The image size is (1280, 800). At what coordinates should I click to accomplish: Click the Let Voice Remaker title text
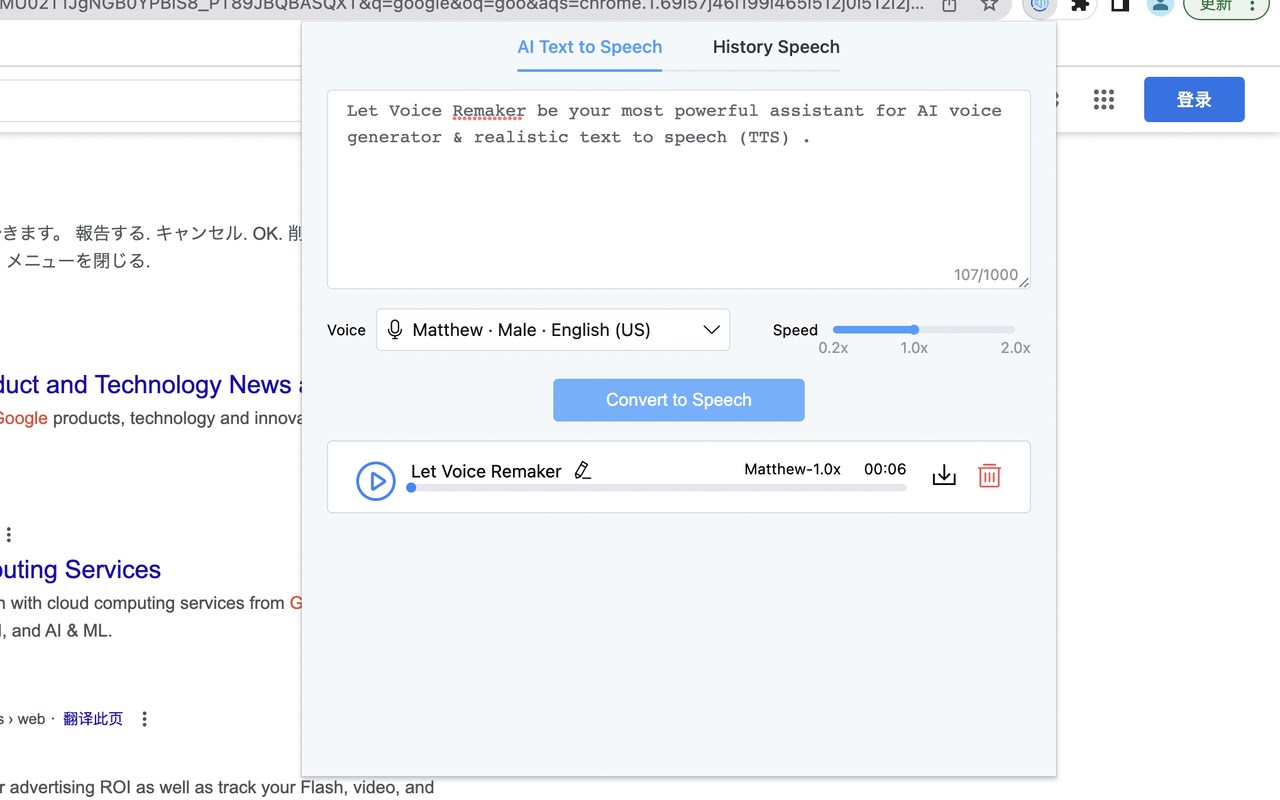pyautogui.click(x=486, y=472)
